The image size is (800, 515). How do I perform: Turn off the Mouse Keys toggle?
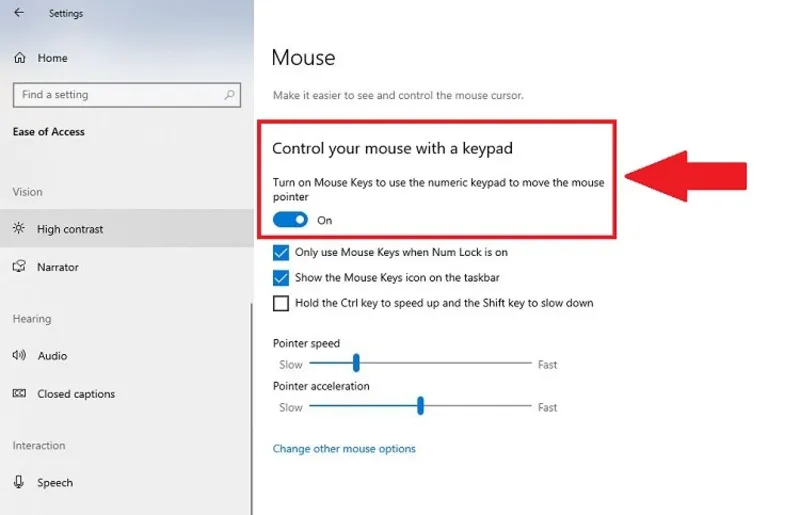pyautogui.click(x=290, y=220)
